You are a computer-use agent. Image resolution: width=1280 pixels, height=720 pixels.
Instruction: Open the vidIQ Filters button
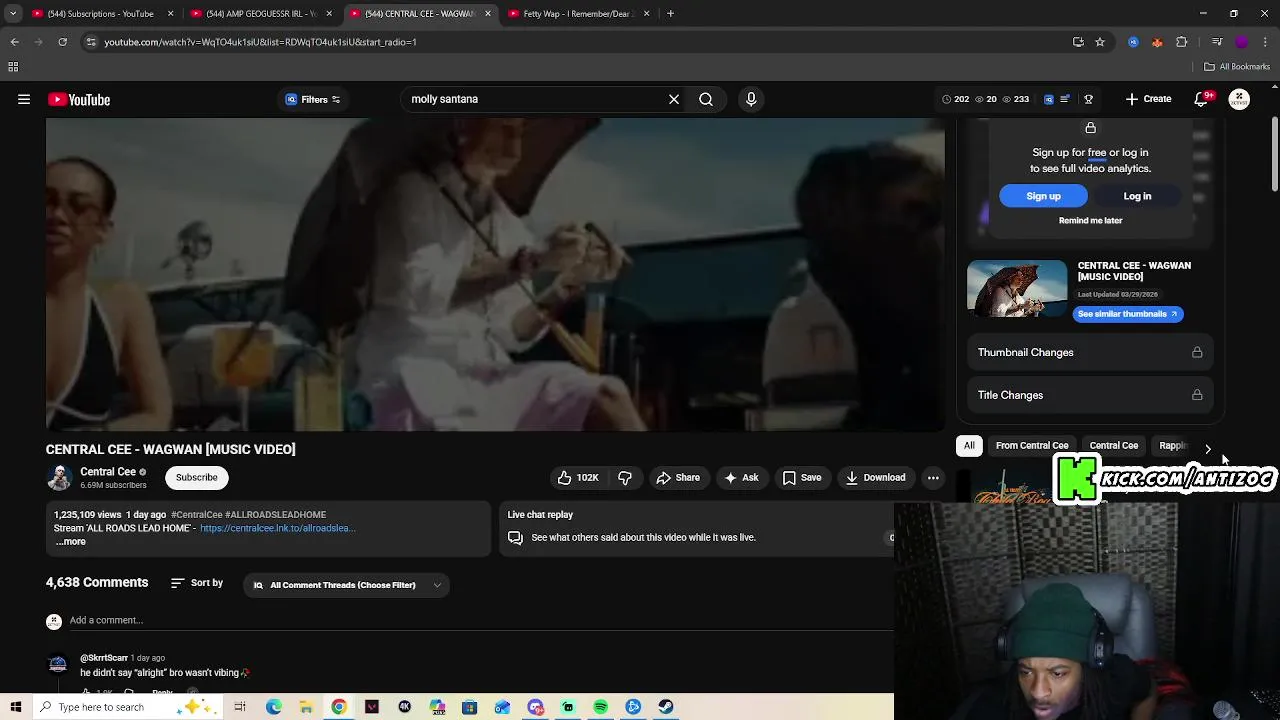pyautogui.click(x=312, y=99)
